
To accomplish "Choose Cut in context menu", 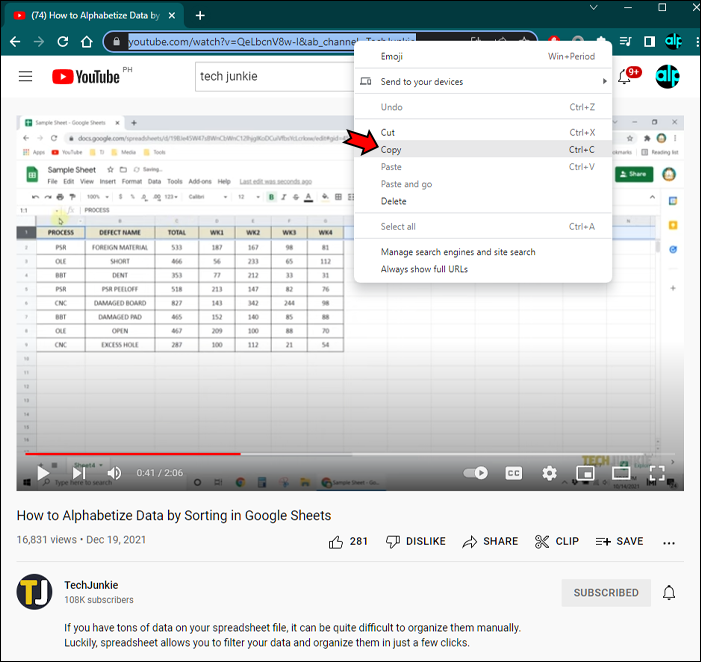I will click(x=483, y=133).
